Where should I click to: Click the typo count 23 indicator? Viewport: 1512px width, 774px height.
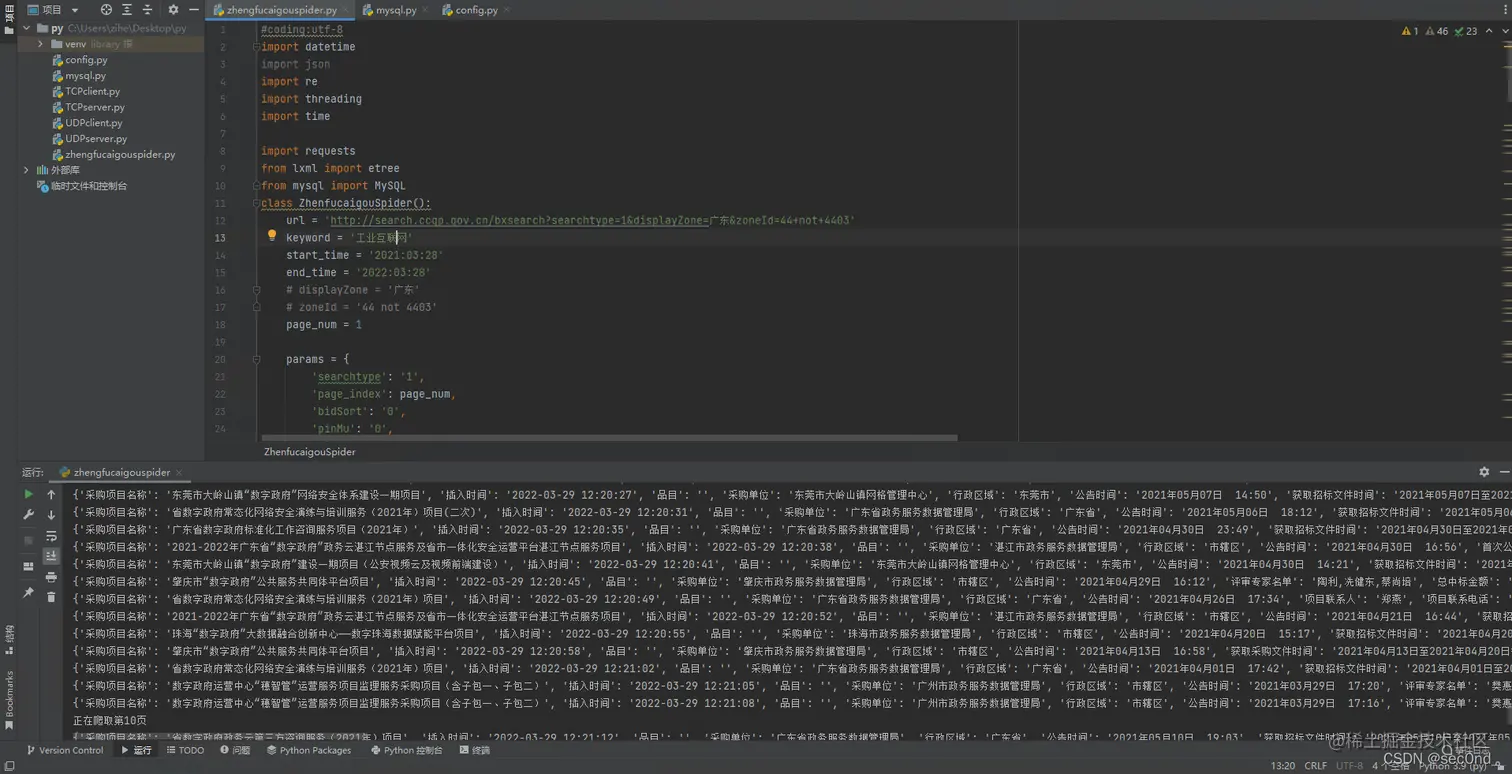click(1465, 31)
